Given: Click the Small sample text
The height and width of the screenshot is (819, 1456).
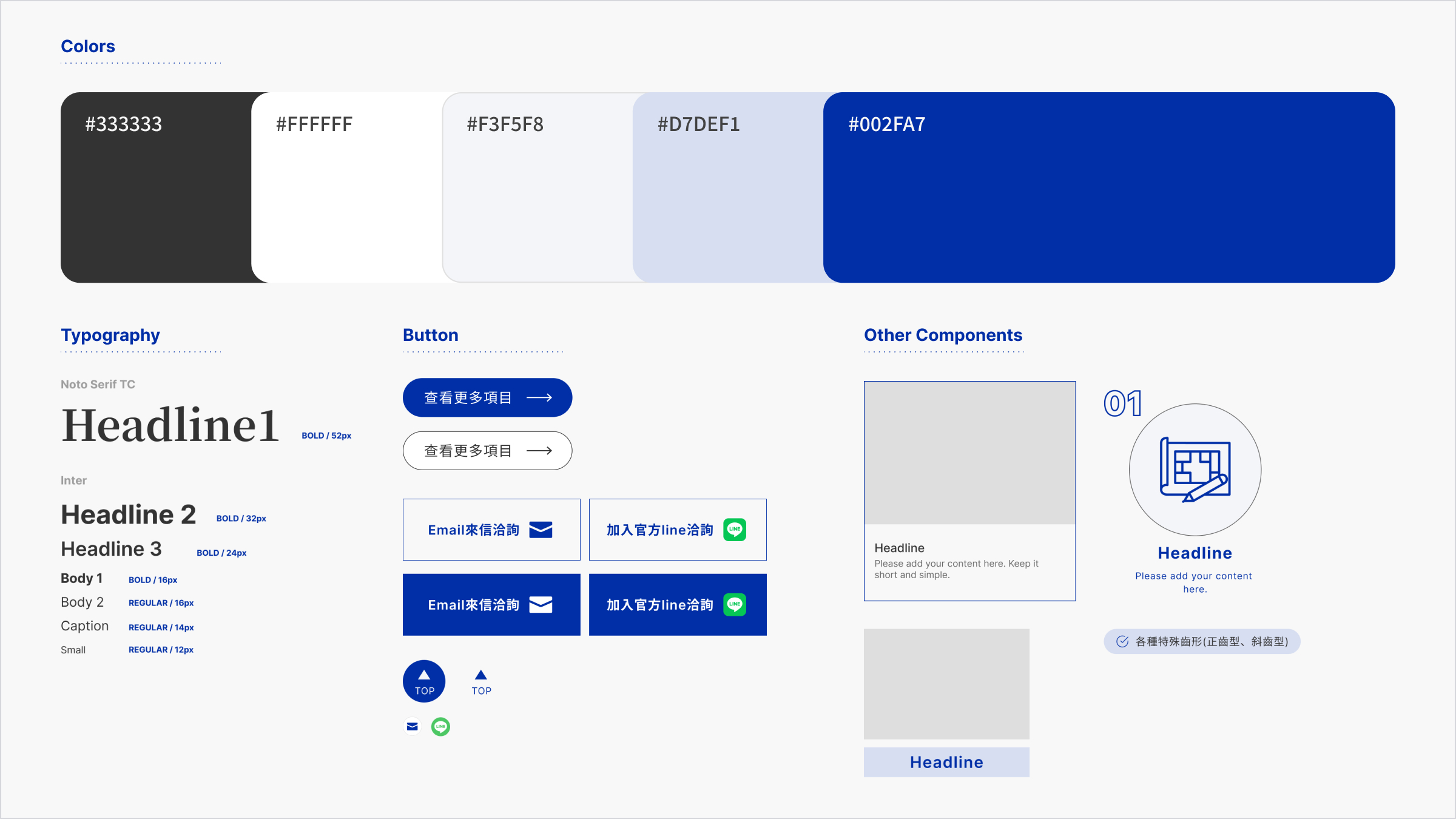Looking at the screenshot, I should 73,650.
